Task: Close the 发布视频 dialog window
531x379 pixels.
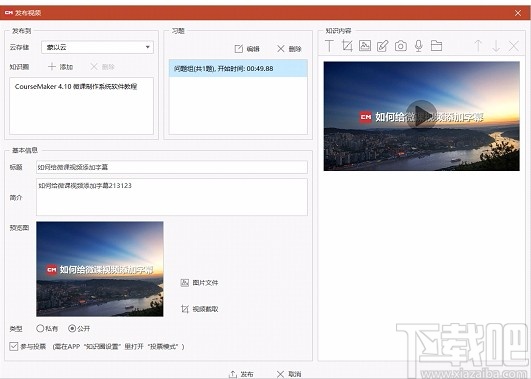Action: point(518,13)
